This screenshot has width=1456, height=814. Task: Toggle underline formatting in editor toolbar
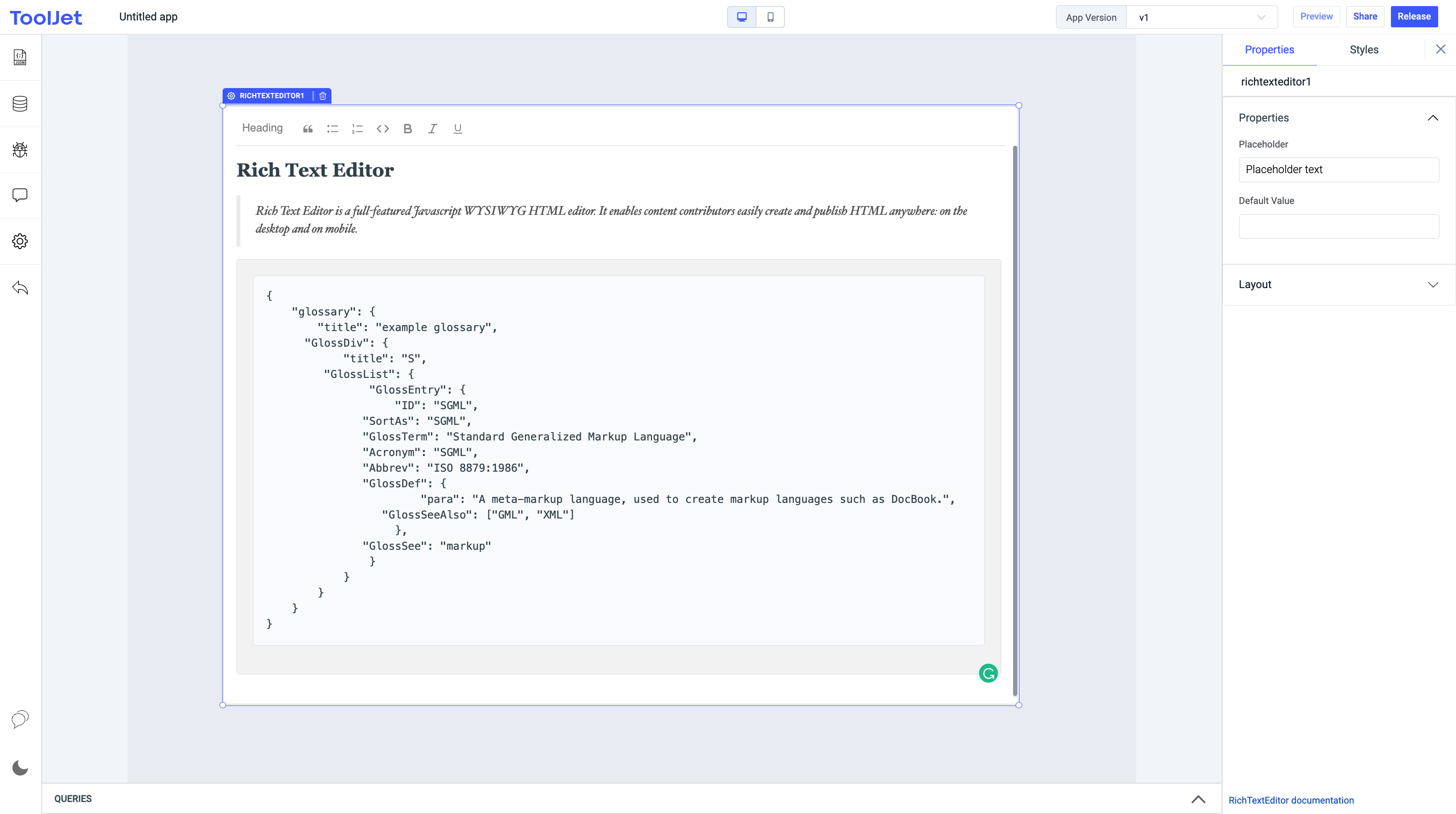[x=458, y=129]
